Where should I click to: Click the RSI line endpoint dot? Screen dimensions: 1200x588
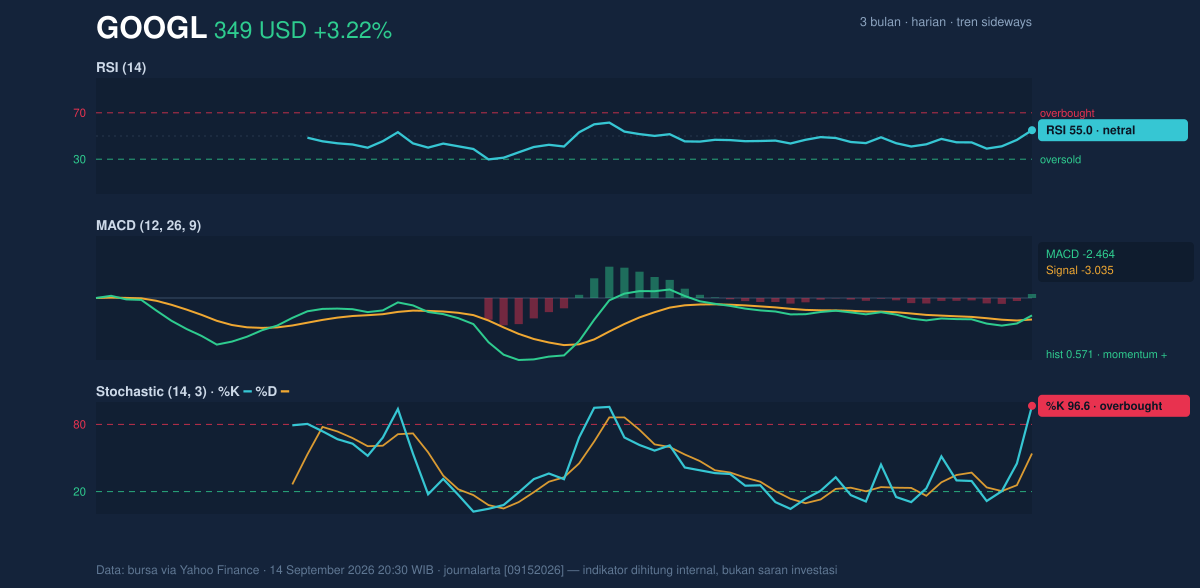point(1032,130)
